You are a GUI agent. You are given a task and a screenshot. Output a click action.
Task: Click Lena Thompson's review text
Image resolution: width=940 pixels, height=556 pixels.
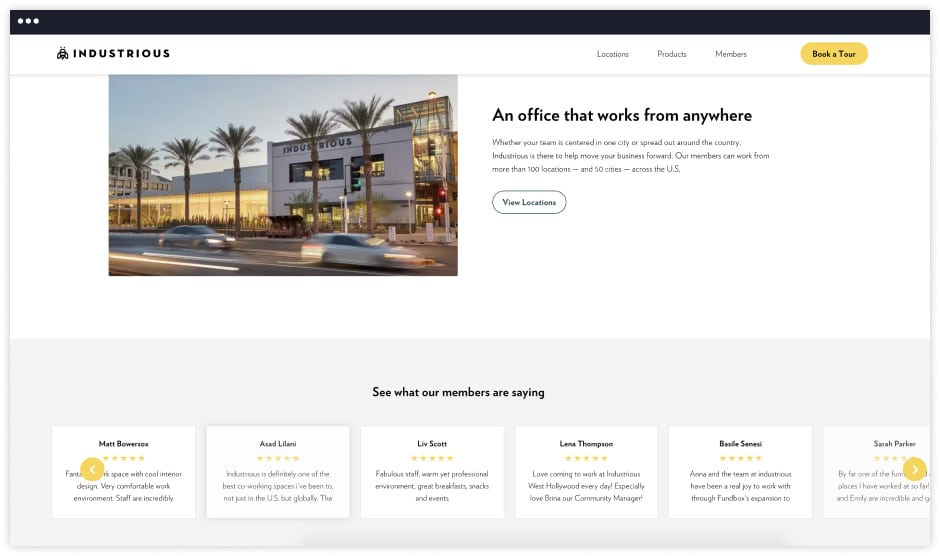[586, 486]
